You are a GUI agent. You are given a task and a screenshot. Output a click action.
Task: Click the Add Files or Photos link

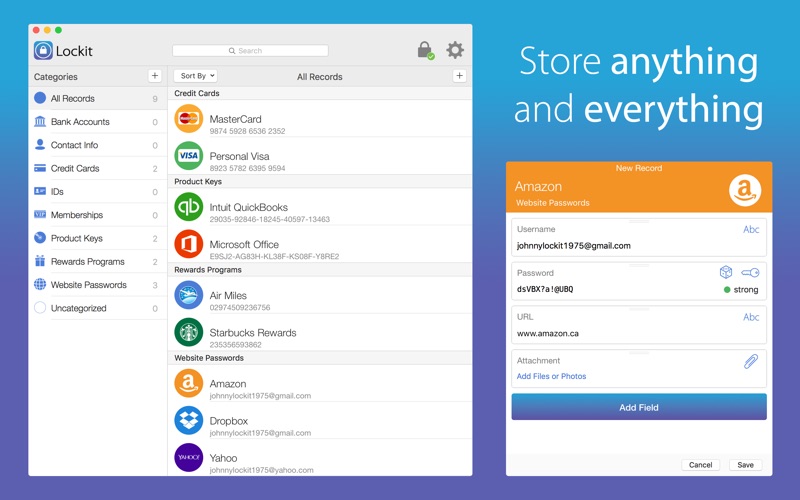[551, 376]
